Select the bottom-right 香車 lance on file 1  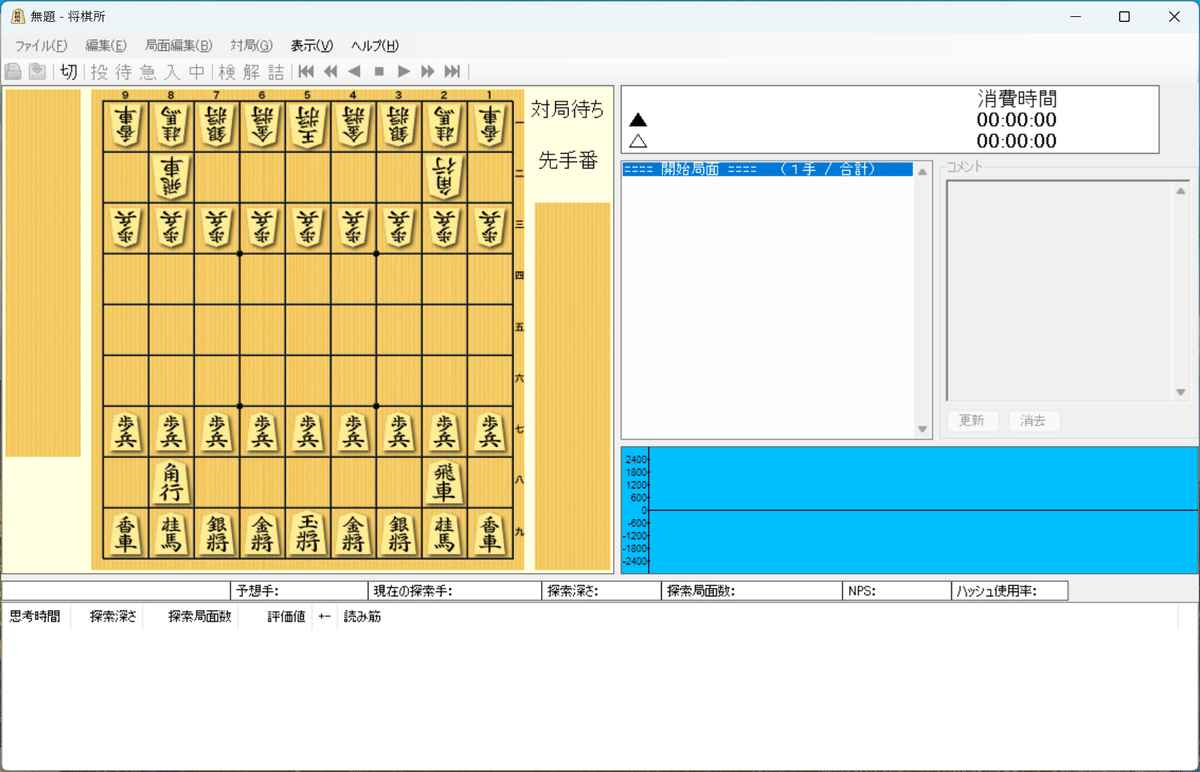tap(490, 533)
